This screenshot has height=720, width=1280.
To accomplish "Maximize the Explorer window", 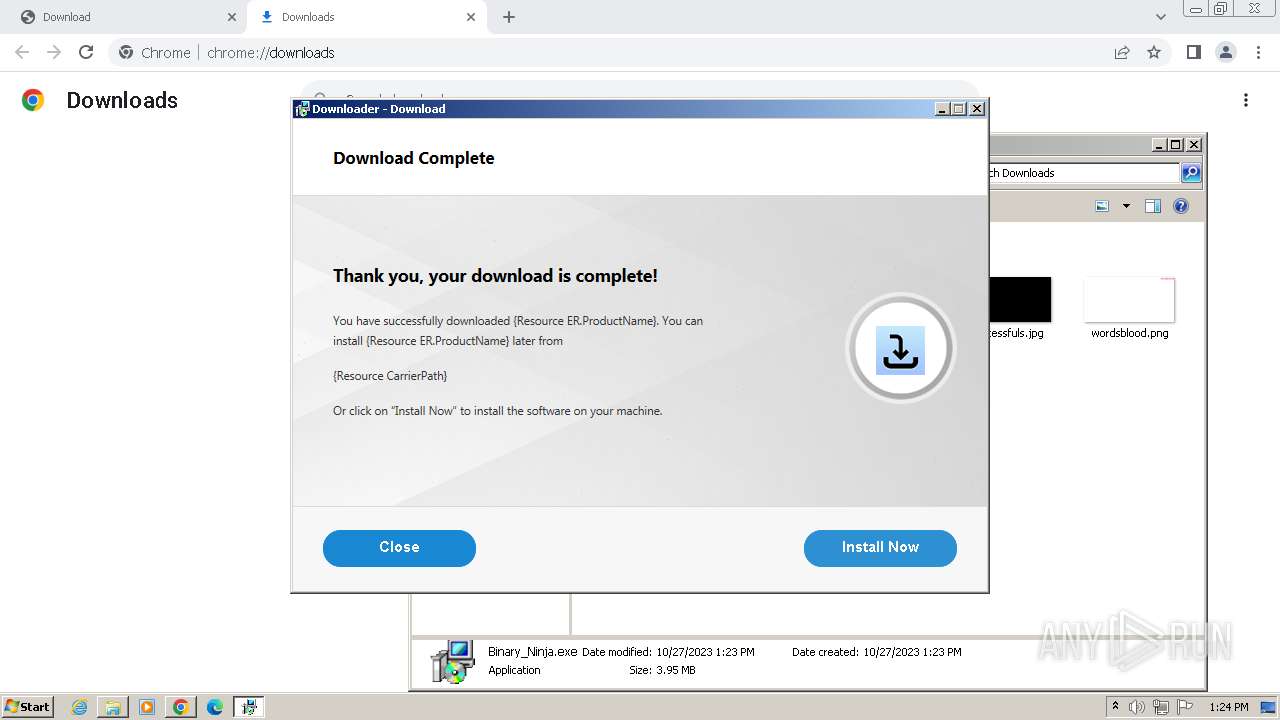I will point(1176,145).
